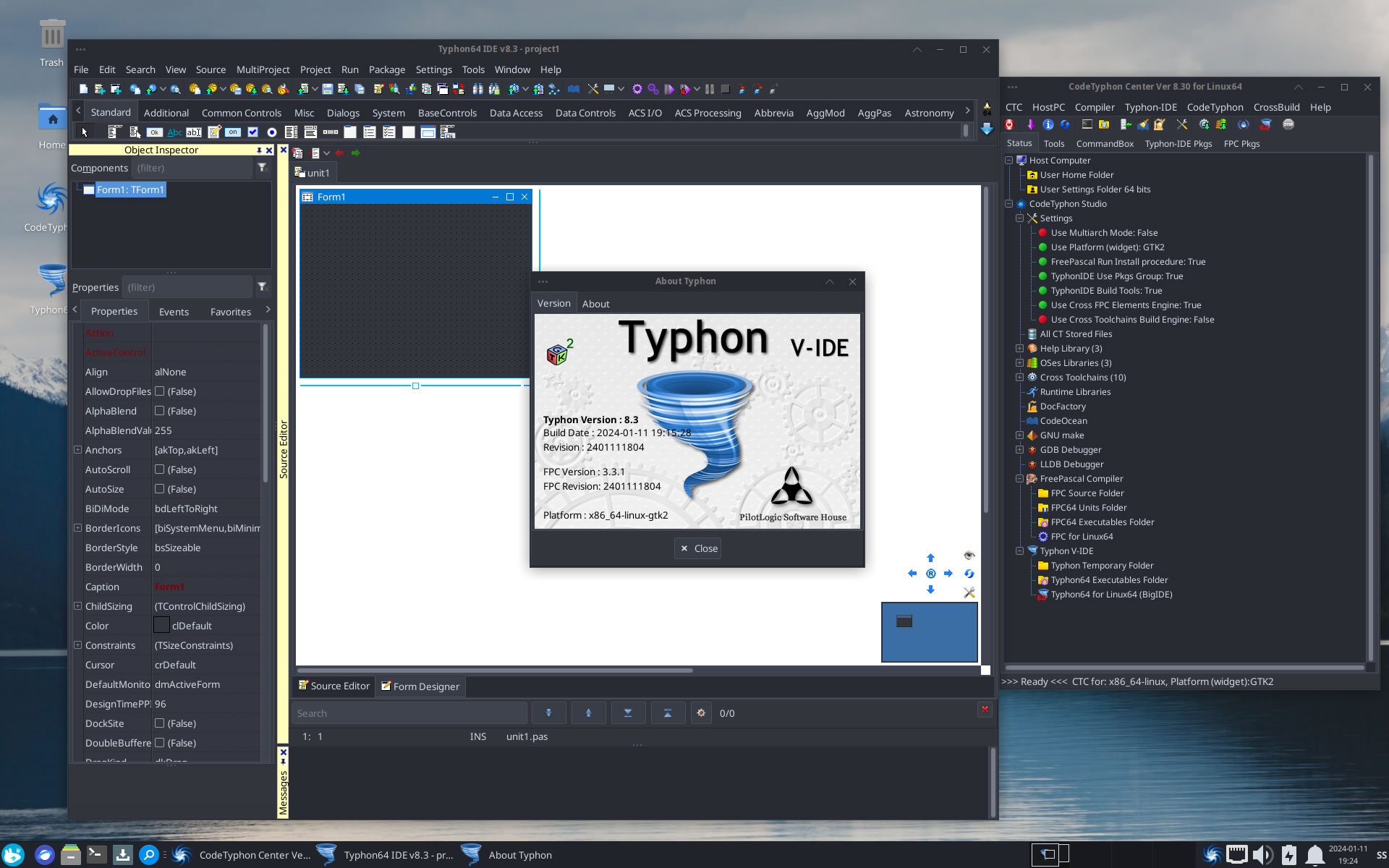Screen dimensions: 1389x868
Task: Collapse the FreePascal Compiler tree node
Action: click(1019, 479)
